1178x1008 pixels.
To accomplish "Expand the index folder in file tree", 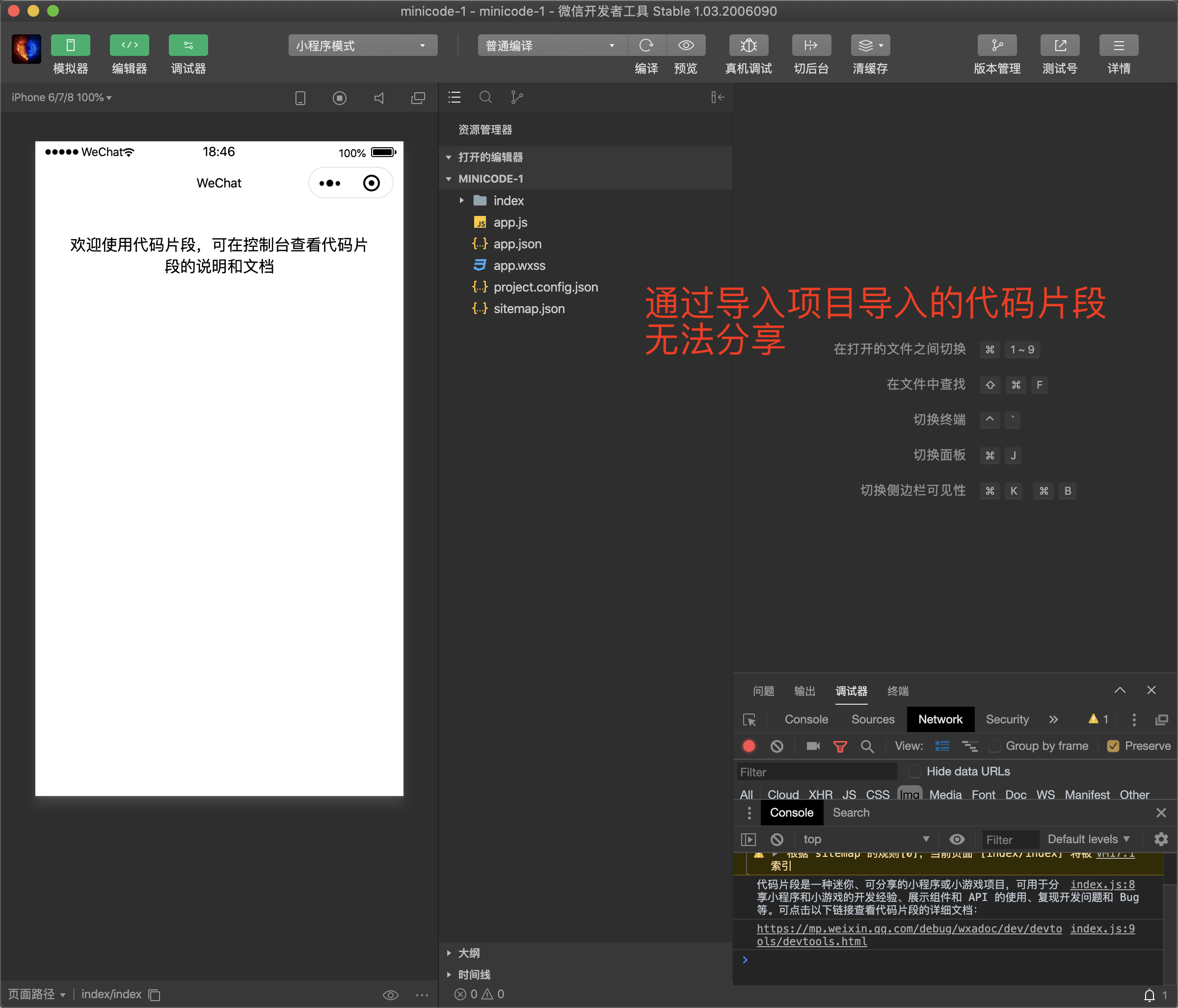I will coord(462,201).
